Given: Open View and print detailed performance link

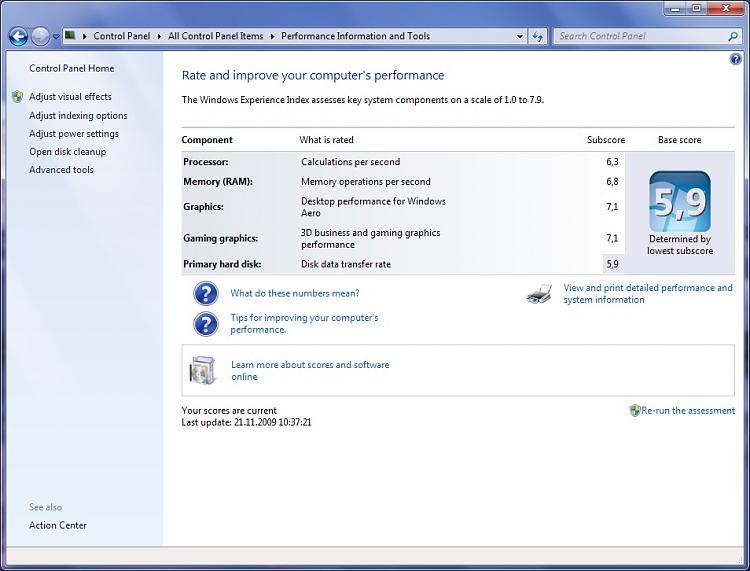Looking at the screenshot, I should [x=648, y=294].
